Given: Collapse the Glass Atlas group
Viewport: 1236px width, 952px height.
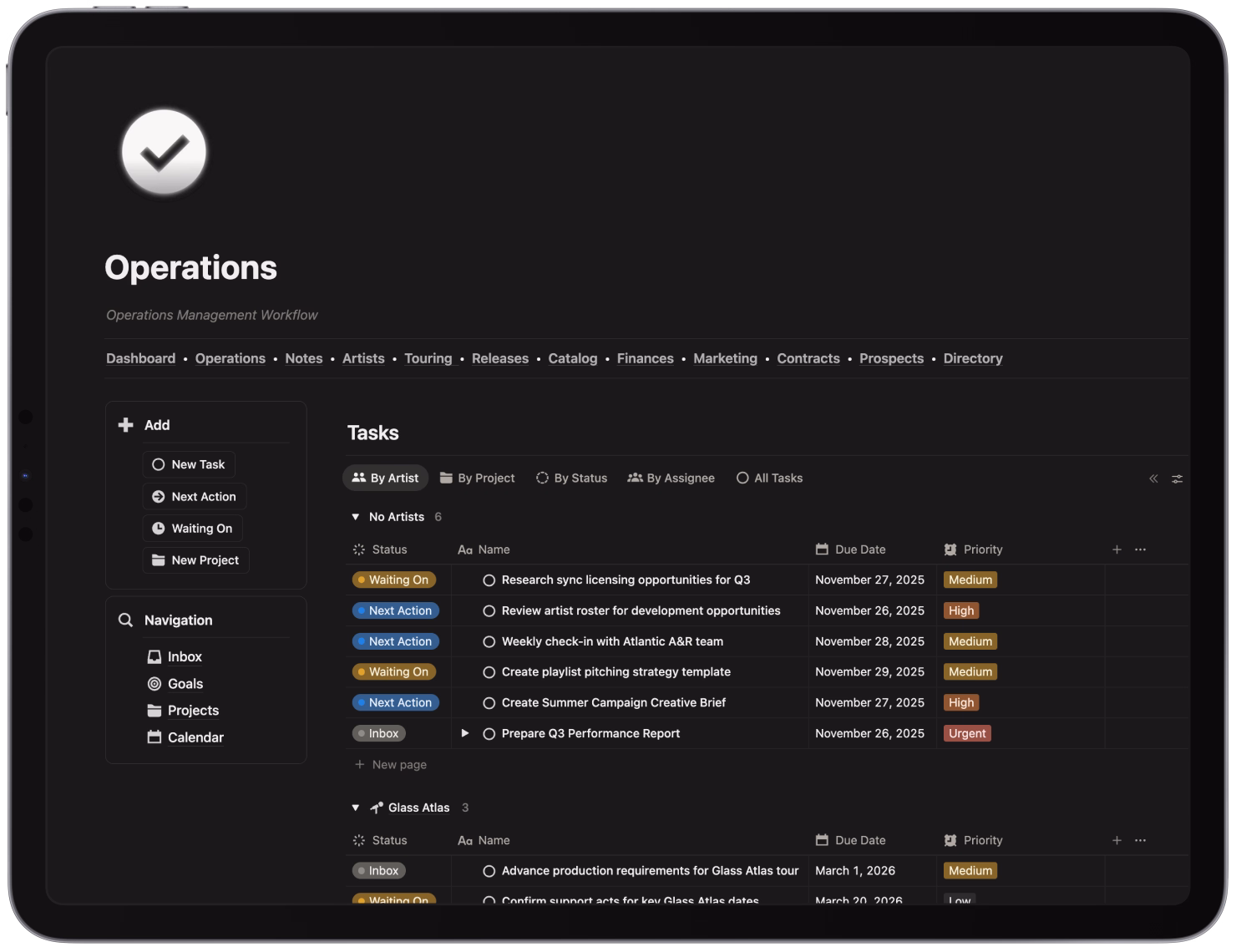Looking at the screenshot, I should point(356,808).
